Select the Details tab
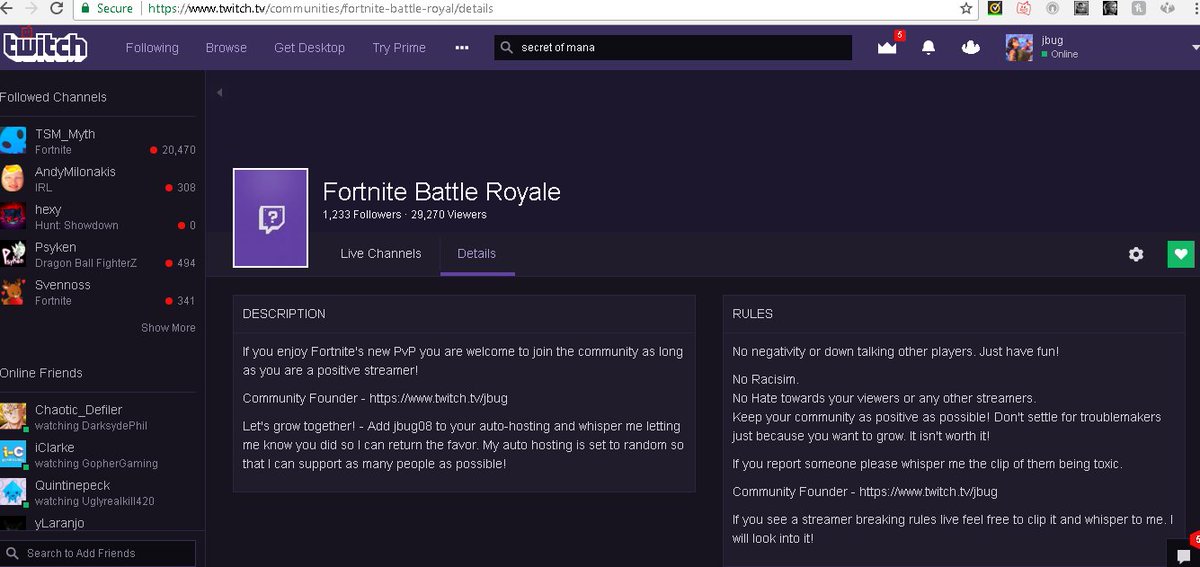The width and height of the screenshot is (1200, 567). [x=477, y=254]
